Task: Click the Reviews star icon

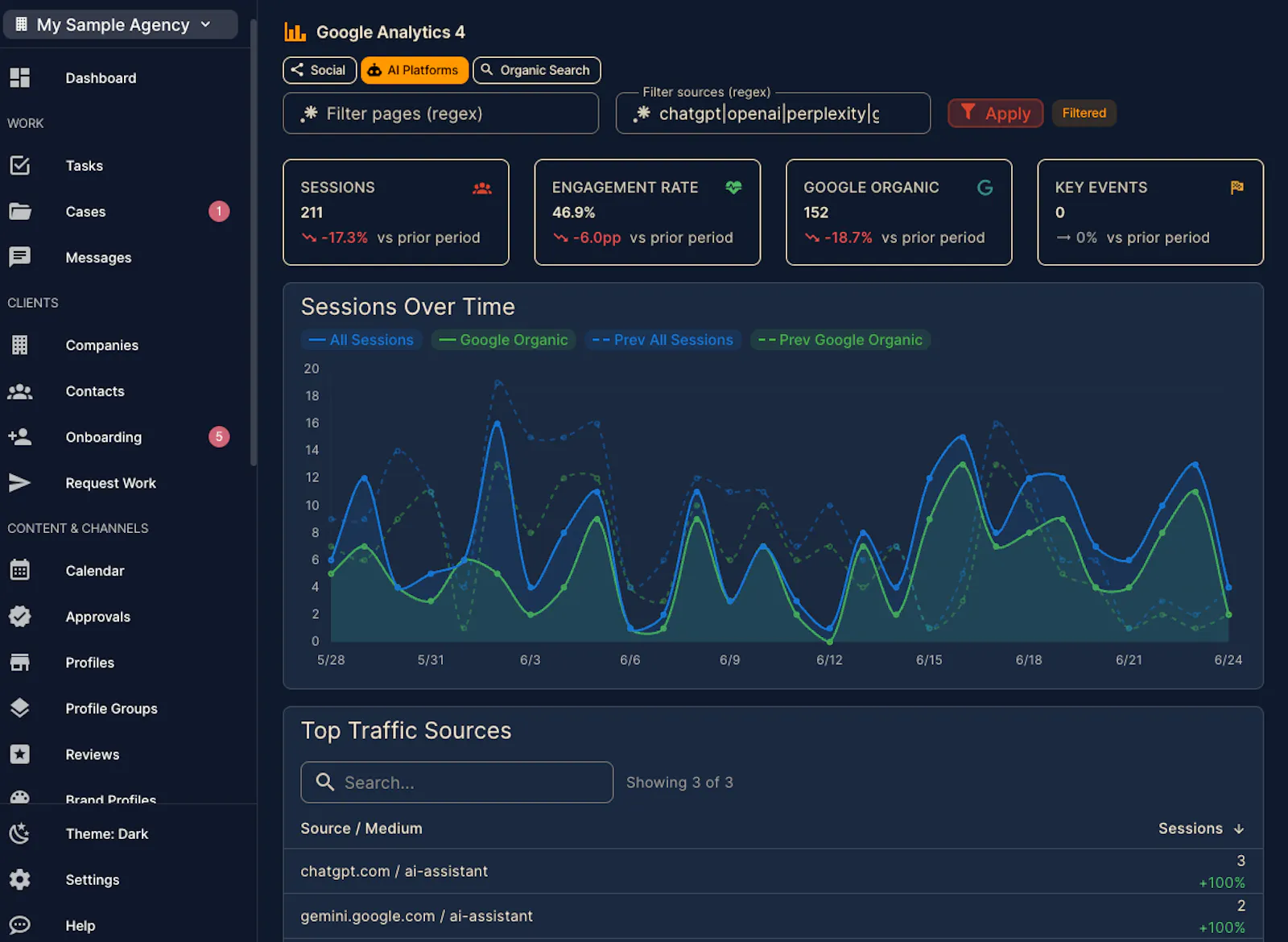Action: 19,754
